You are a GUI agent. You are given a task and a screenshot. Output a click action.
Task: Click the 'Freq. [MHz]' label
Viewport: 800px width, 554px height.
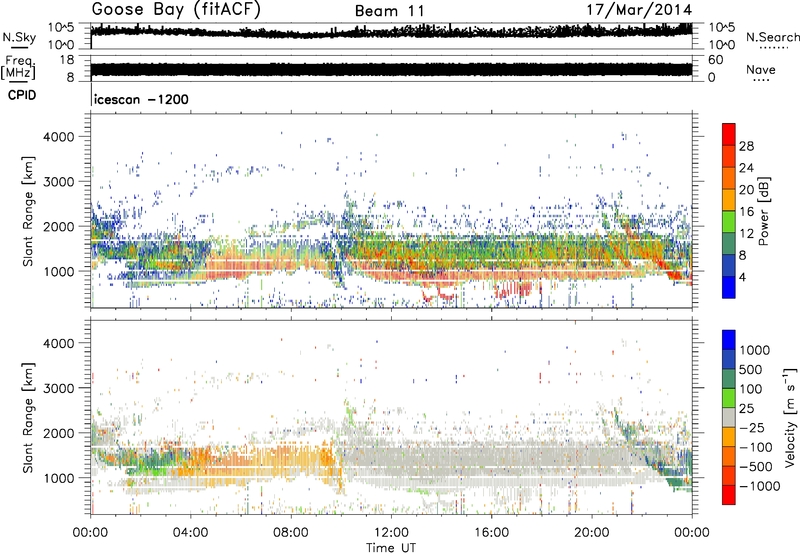tap(18, 68)
